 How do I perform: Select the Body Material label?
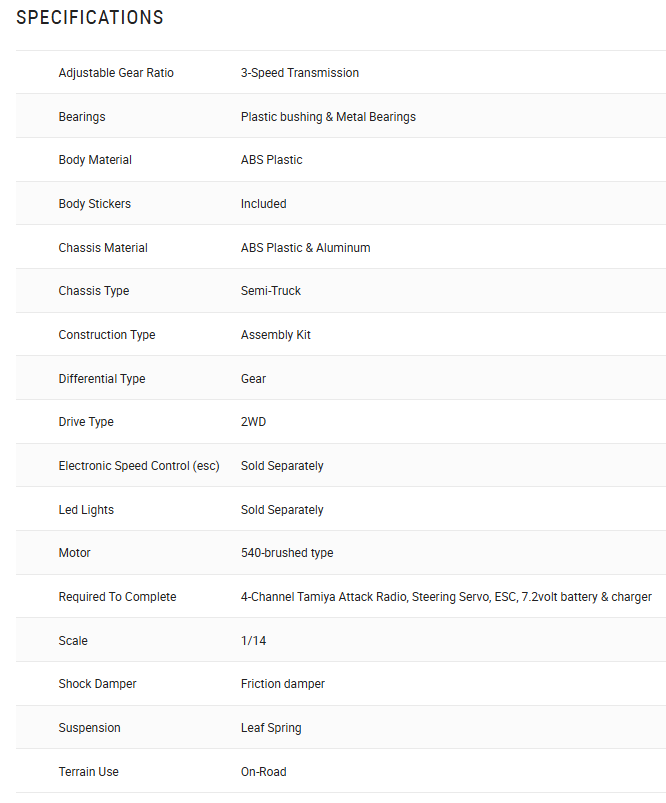pos(95,160)
